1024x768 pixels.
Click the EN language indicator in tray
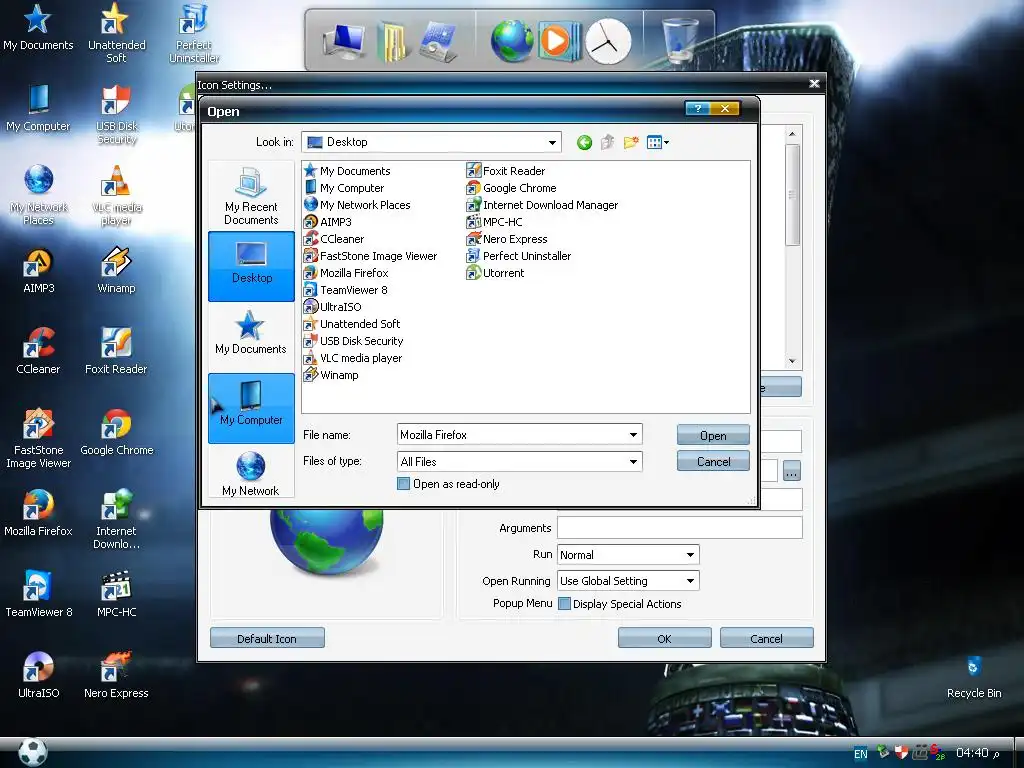coord(861,754)
